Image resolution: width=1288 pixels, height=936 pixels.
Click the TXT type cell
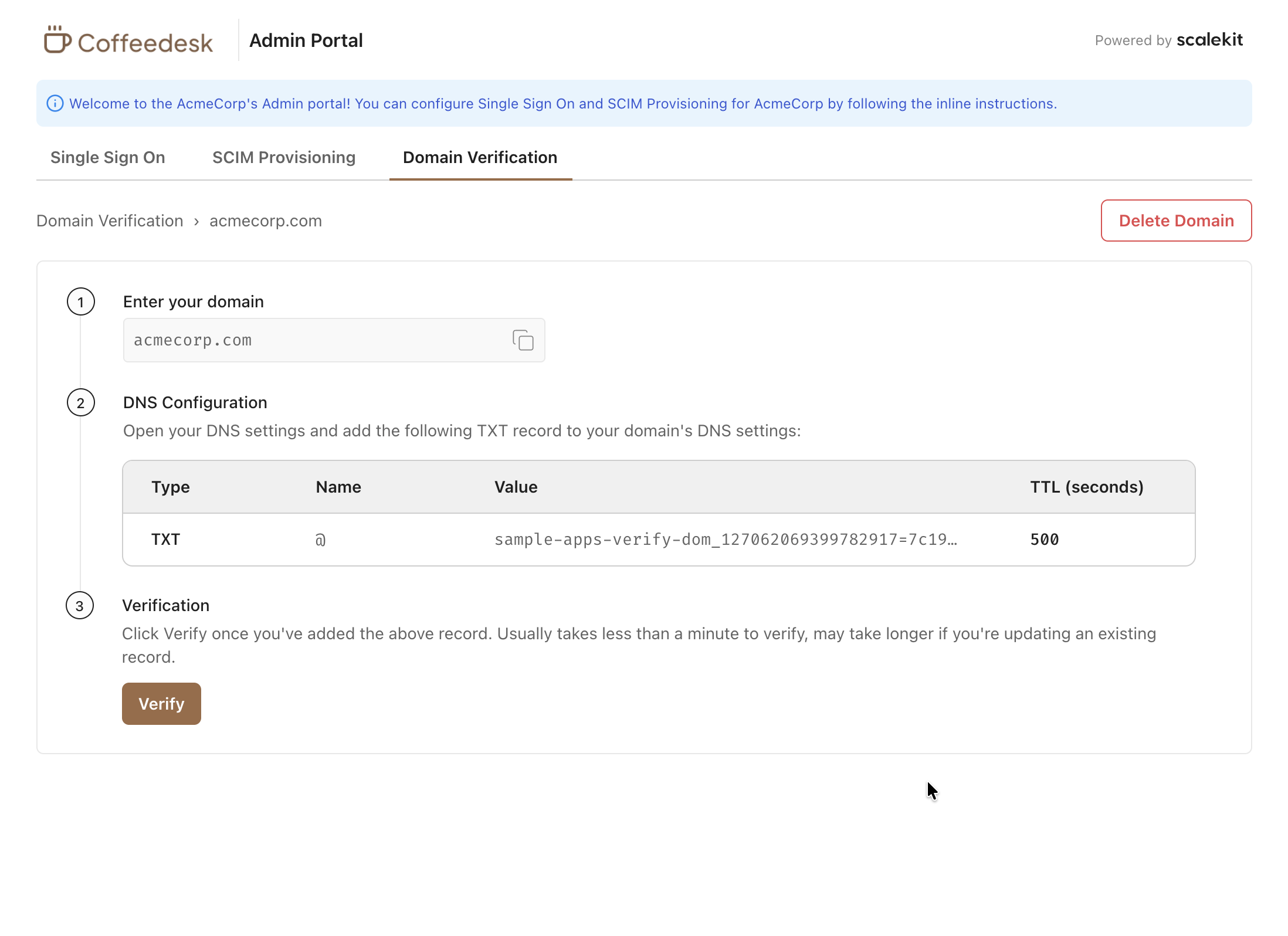tap(166, 540)
